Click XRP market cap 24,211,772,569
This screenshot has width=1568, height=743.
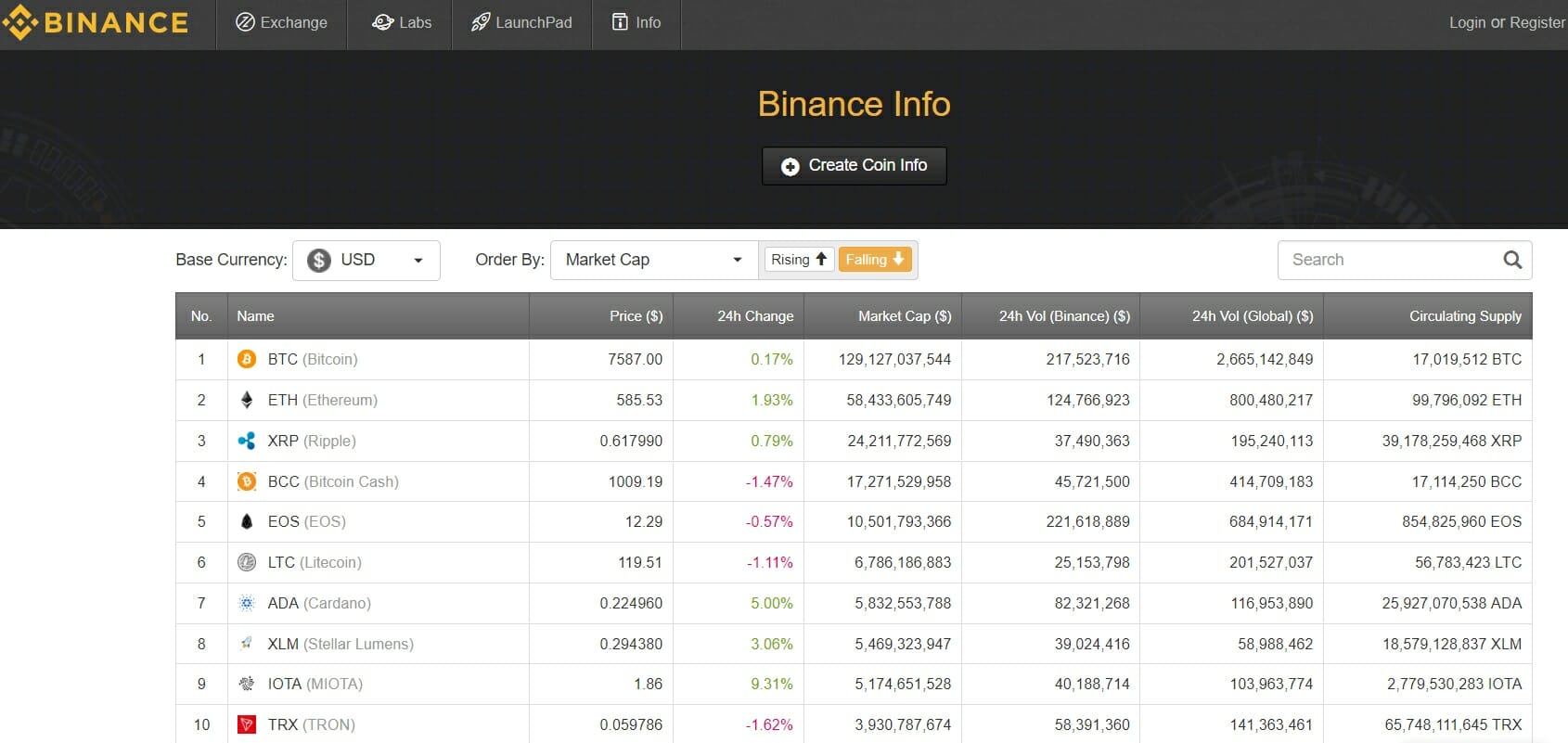(x=899, y=441)
